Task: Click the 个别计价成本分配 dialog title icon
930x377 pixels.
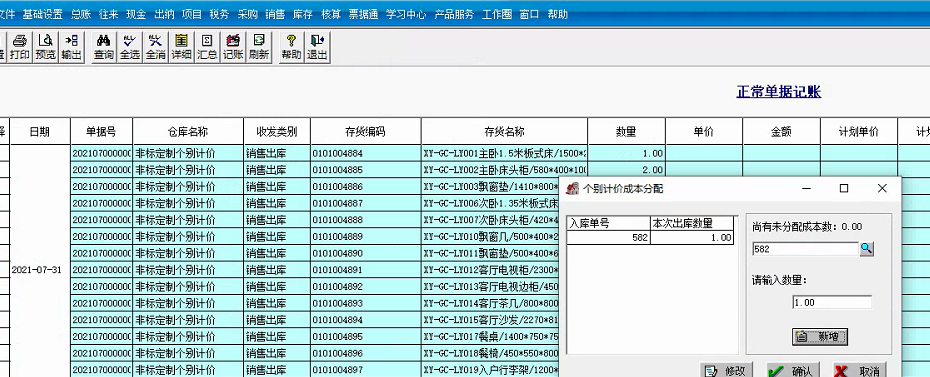Action: click(572, 188)
